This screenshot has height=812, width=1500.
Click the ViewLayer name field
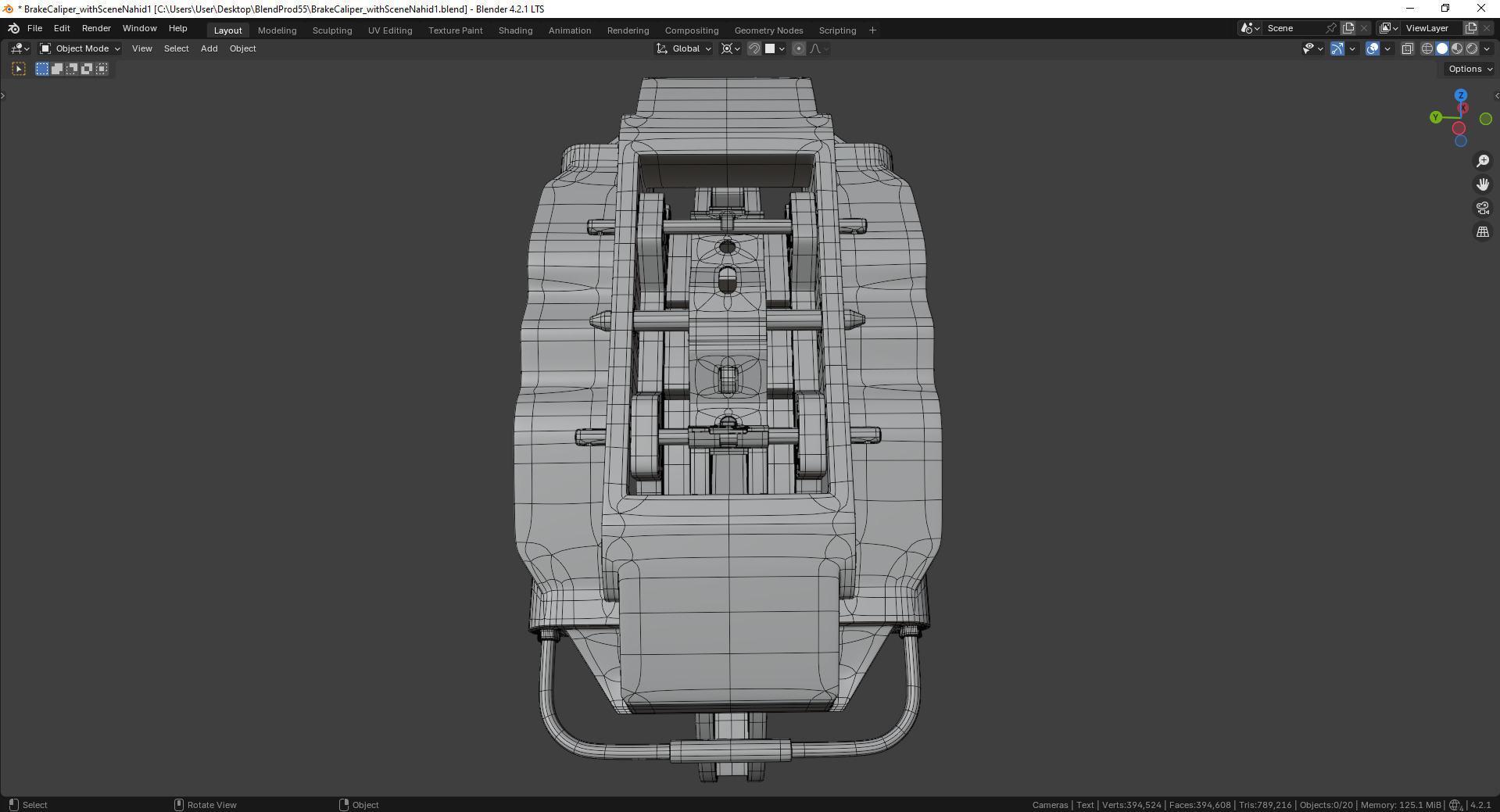click(1432, 28)
